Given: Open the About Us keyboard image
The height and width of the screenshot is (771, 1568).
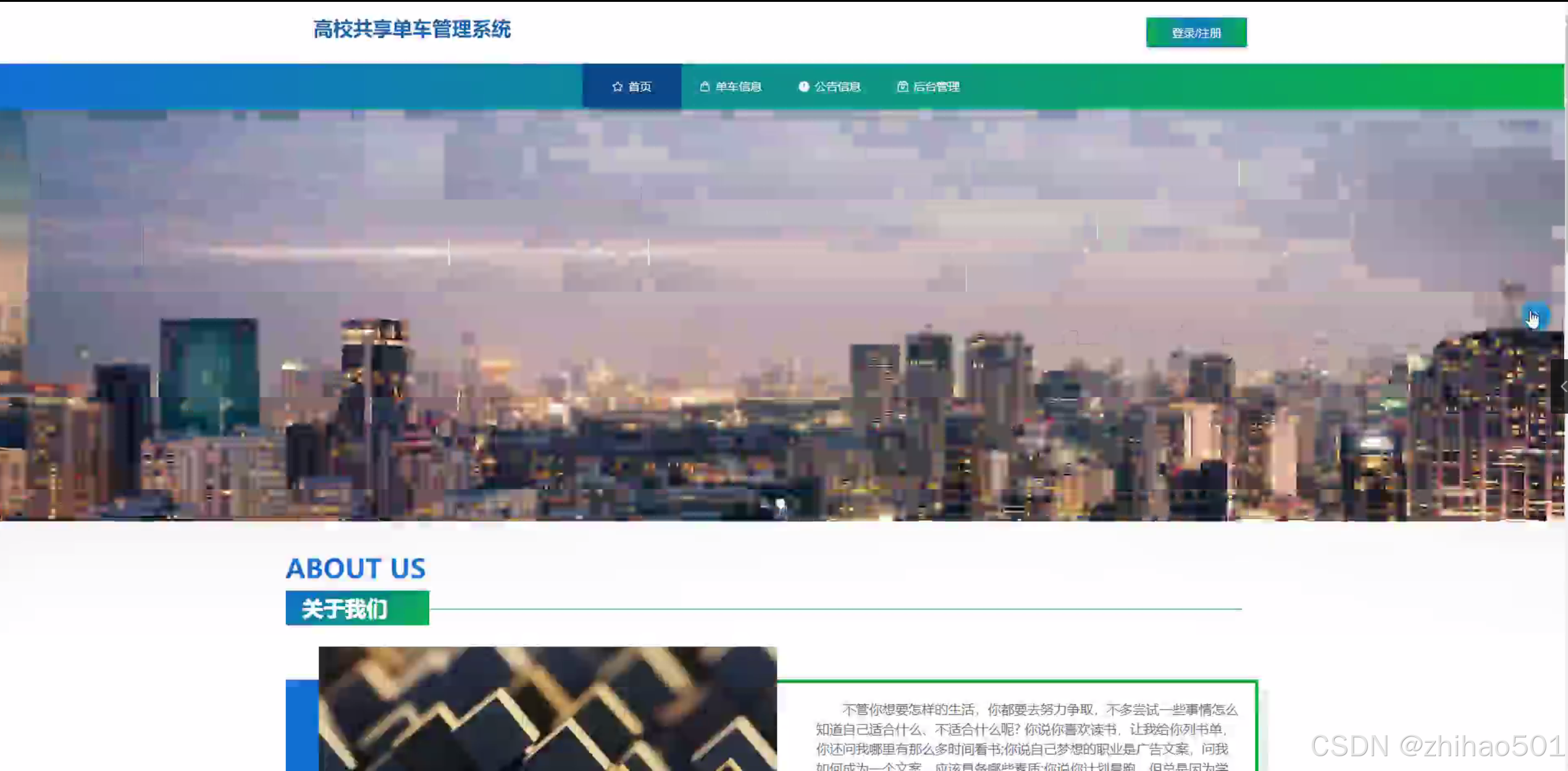Looking at the screenshot, I should point(547,709).
